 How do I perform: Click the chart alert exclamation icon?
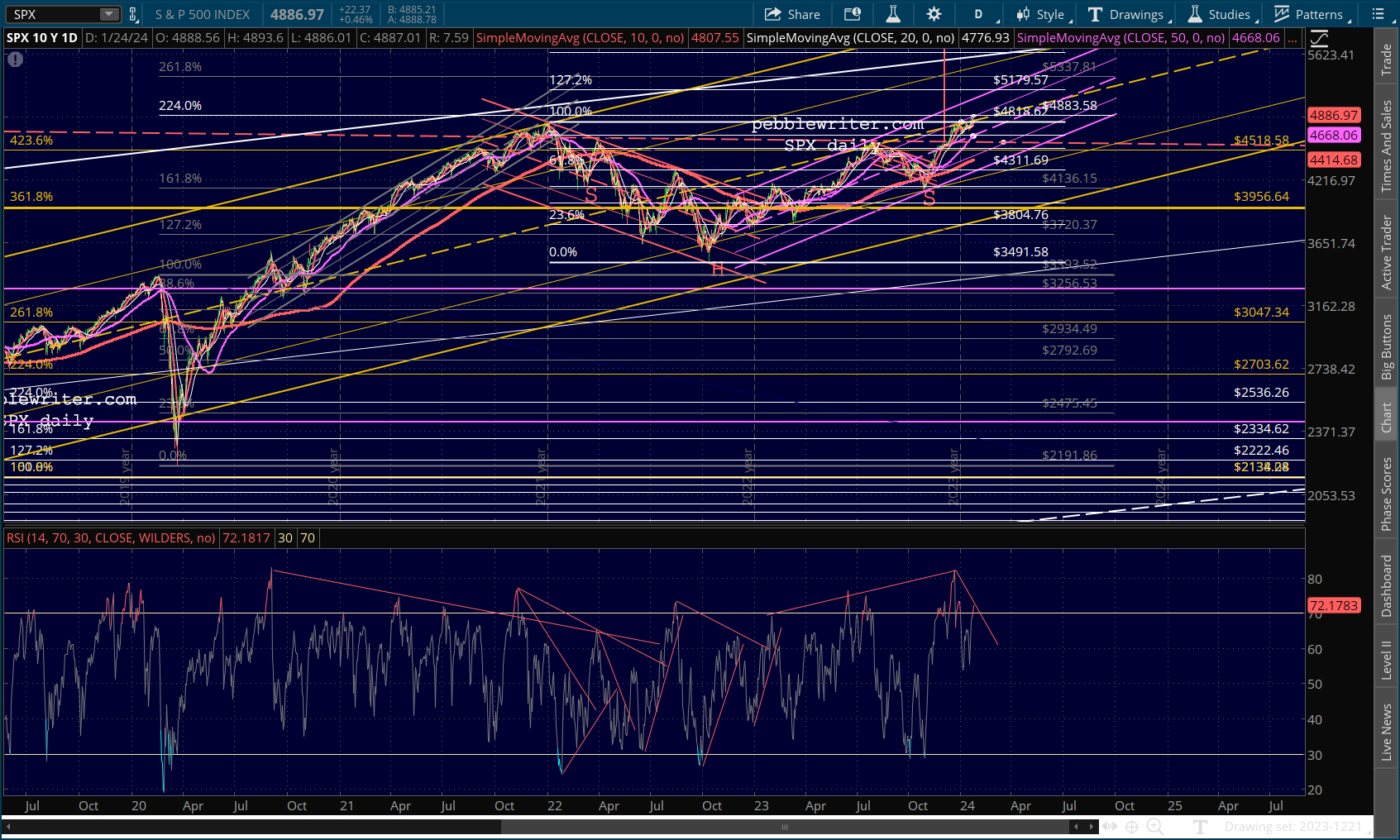pyautogui.click(x=15, y=60)
